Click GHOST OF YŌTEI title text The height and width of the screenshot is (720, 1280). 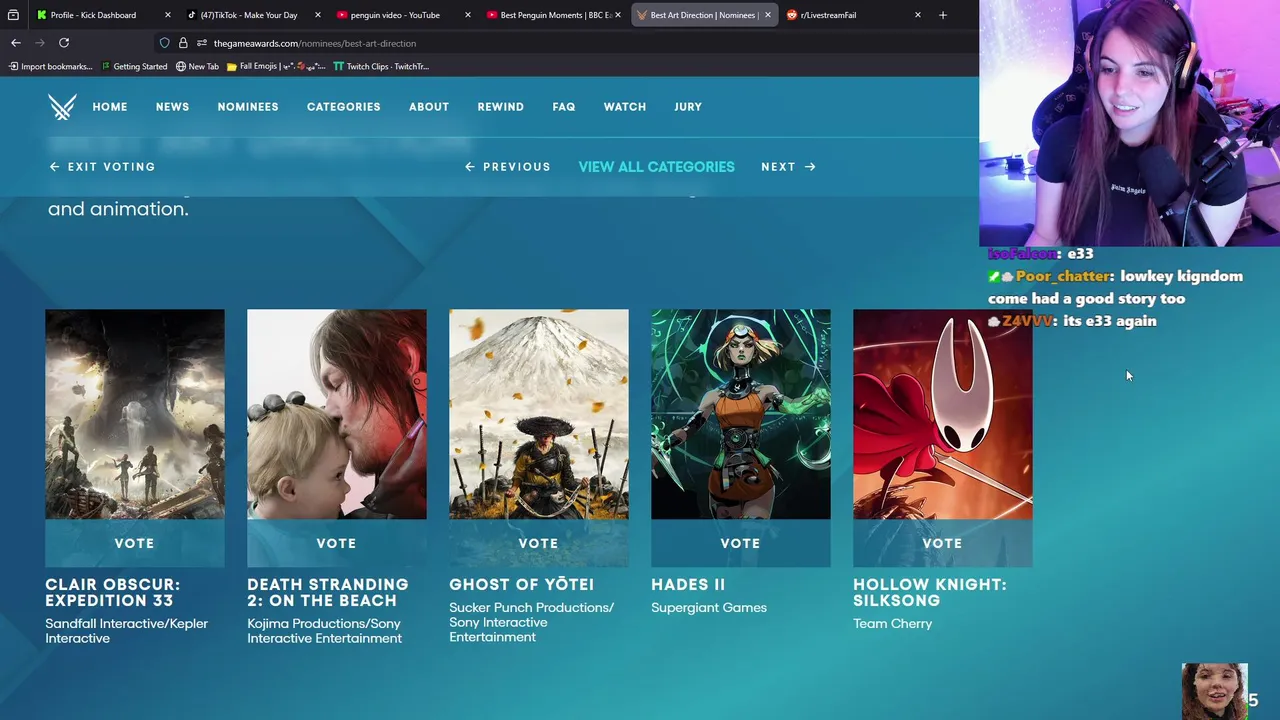click(521, 584)
